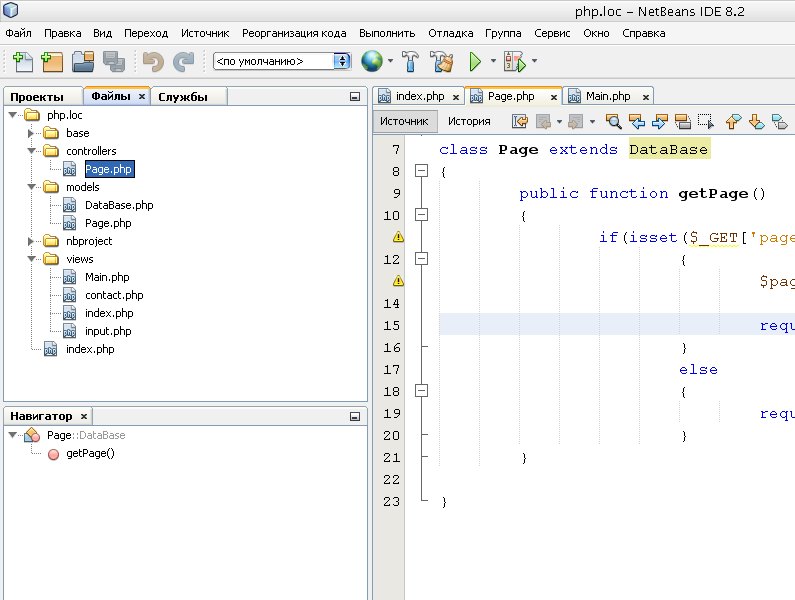Toggle highlight search results icon
Image resolution: width=795 pixels, height=600 pixels.
click(x=683, y=122)
